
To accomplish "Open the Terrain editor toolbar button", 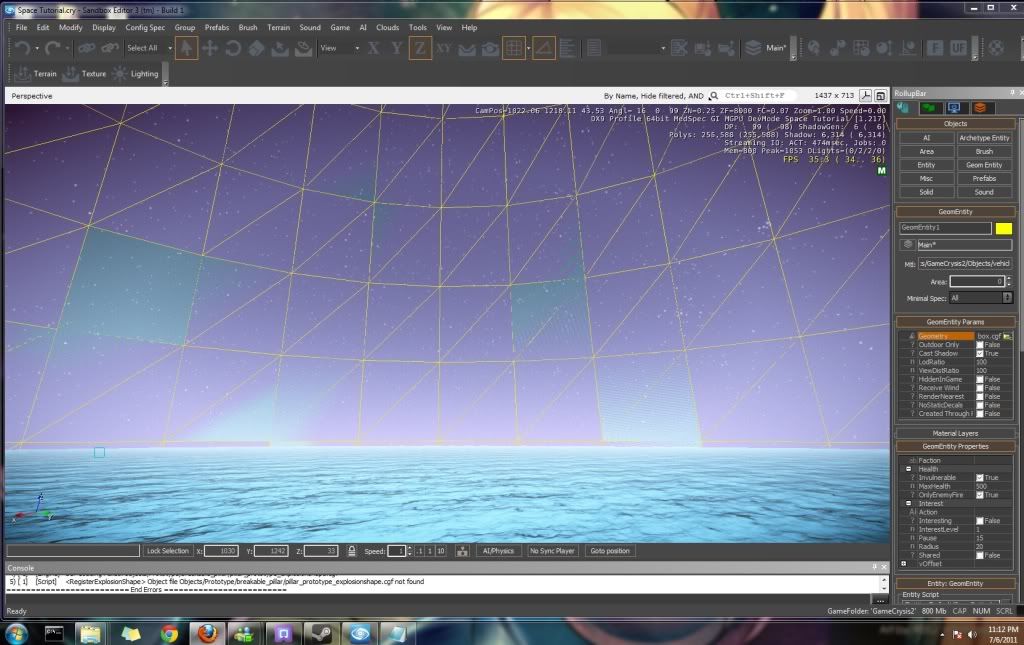I will pos(37,74).
